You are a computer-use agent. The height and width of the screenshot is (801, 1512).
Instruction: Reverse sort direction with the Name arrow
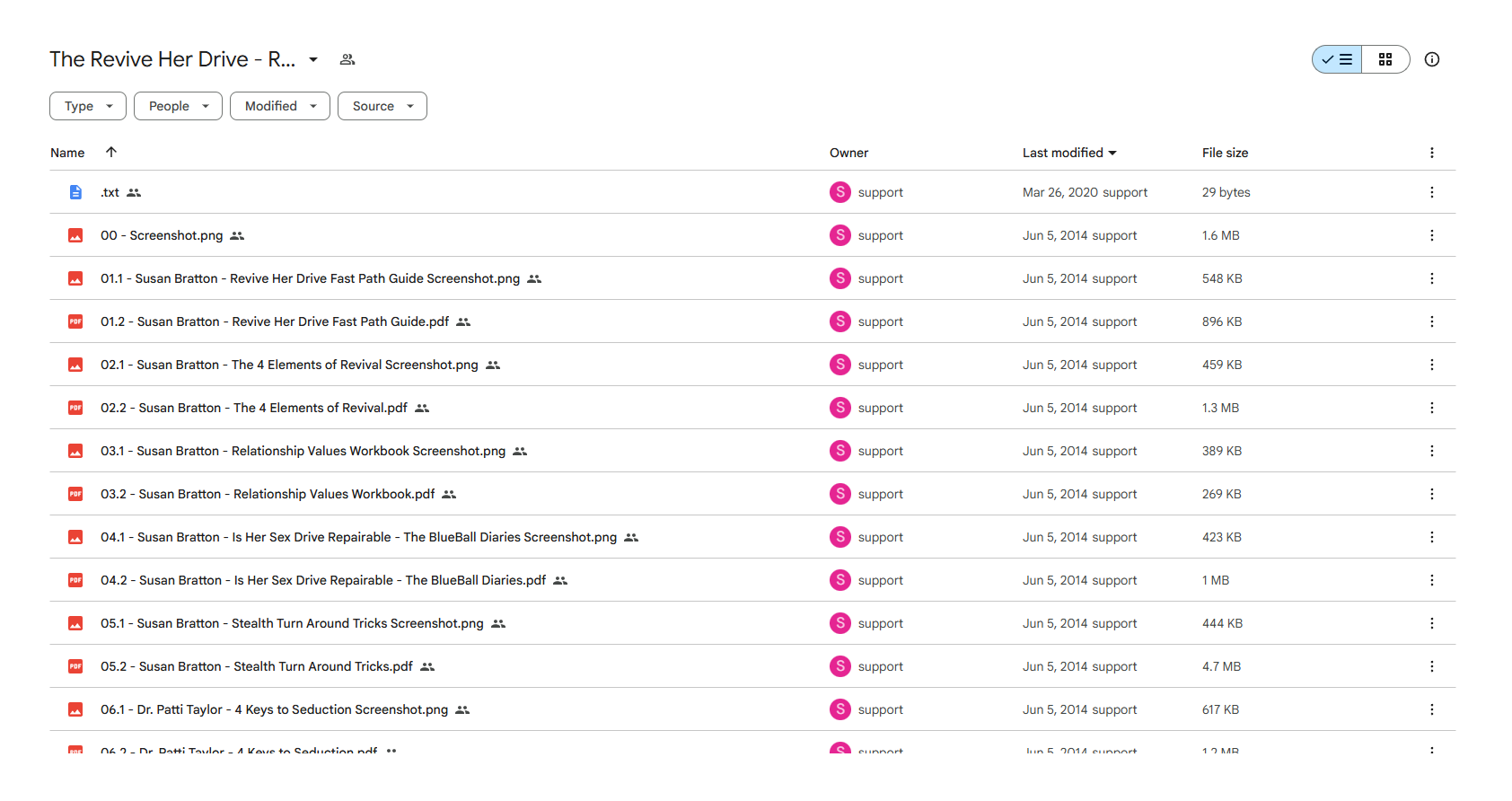(x=111, y=152)
